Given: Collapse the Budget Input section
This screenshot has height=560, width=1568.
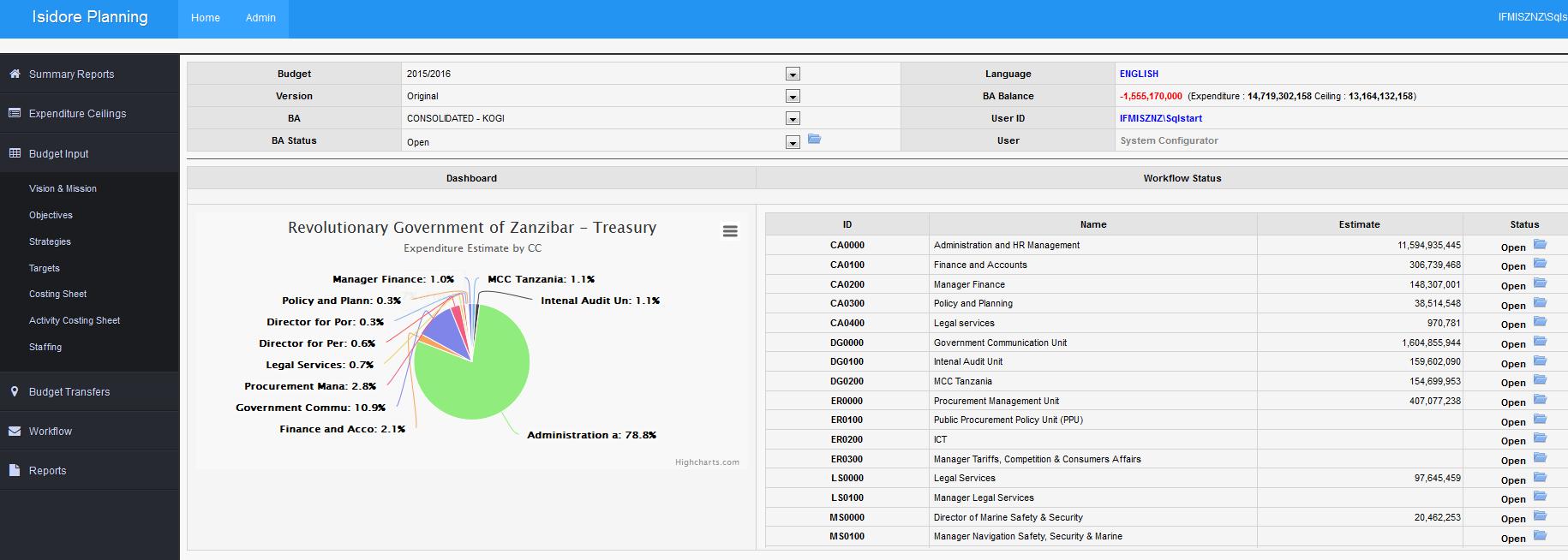Looking at the screenshot, I should coord(89,153).
